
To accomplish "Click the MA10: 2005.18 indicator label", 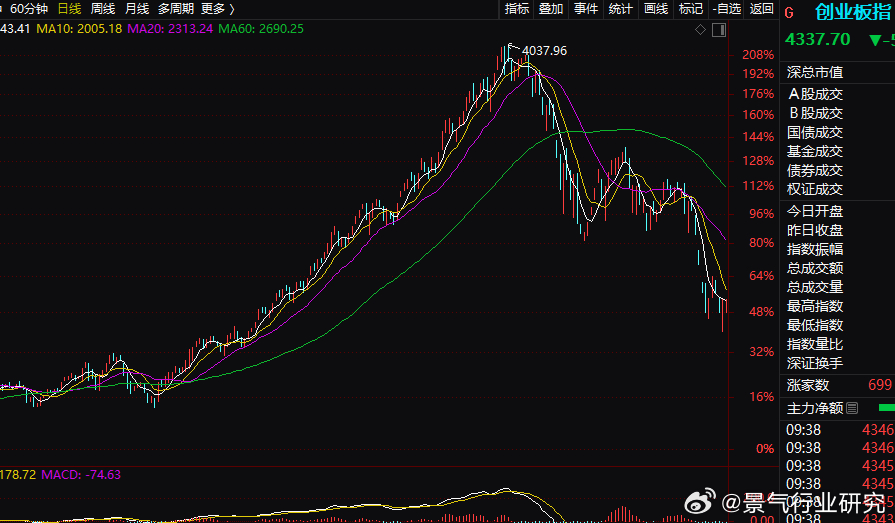I will tap(79, 29).
